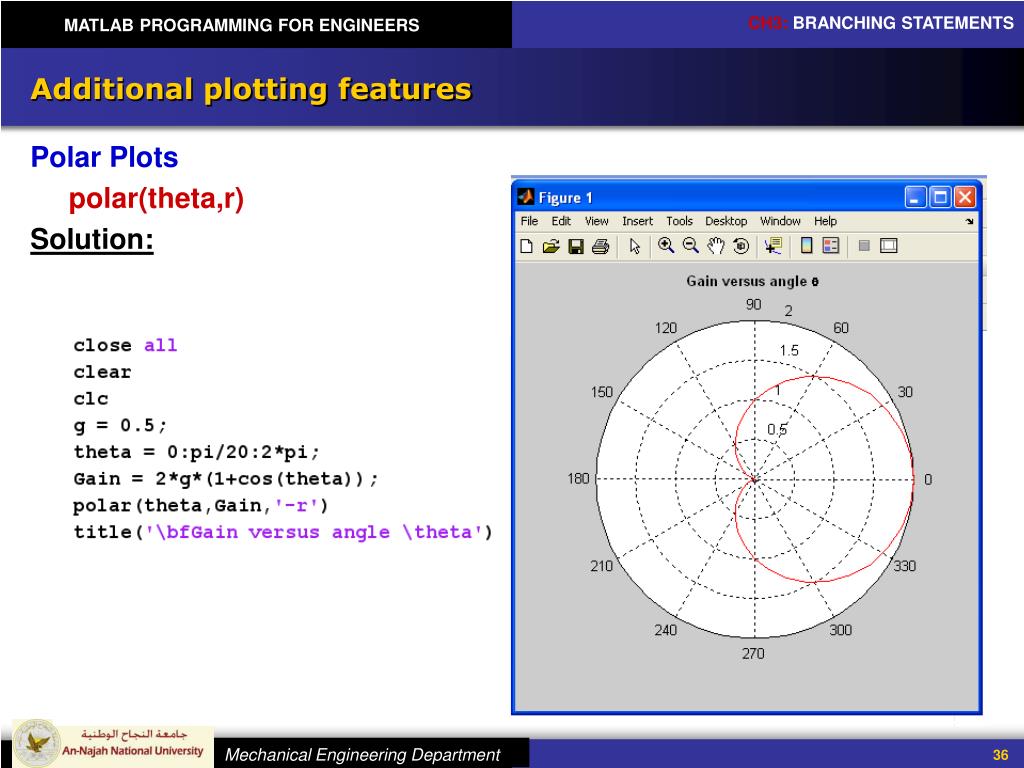
Task: Expand the Insert menu
Action: point(637,221)
